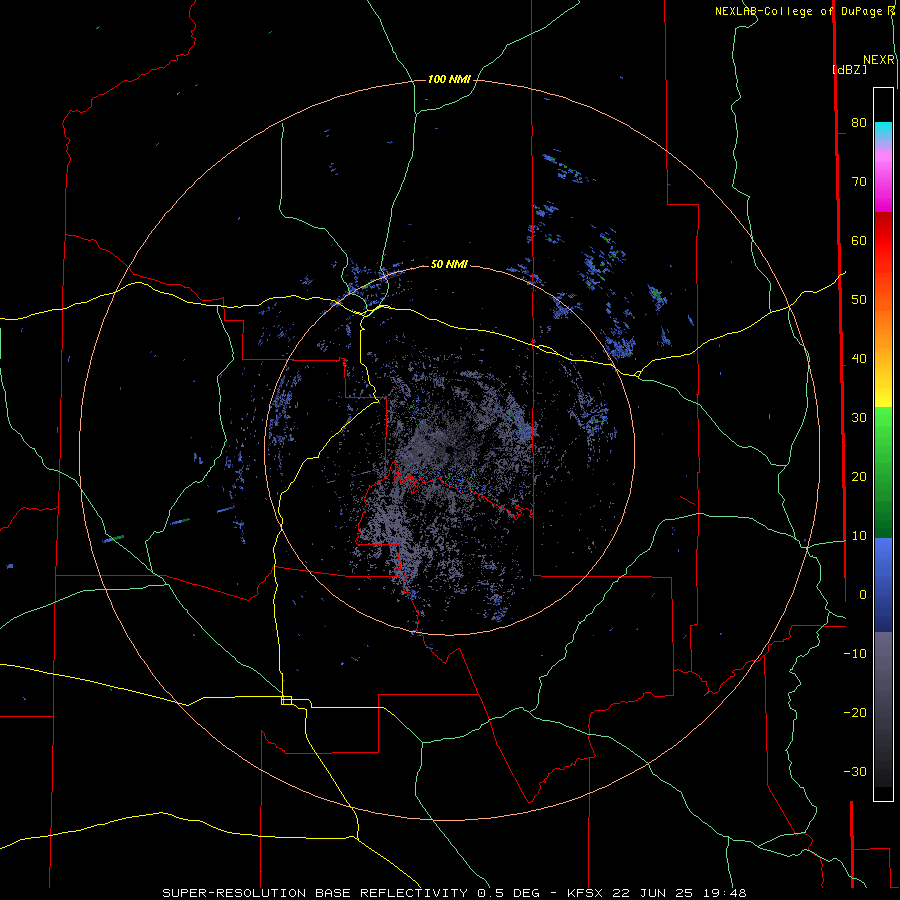Image resolution: width=900 pixels, height=900 pixels.
Task: Click the "40" value on the dBZ scale
Action: point(859,359)
